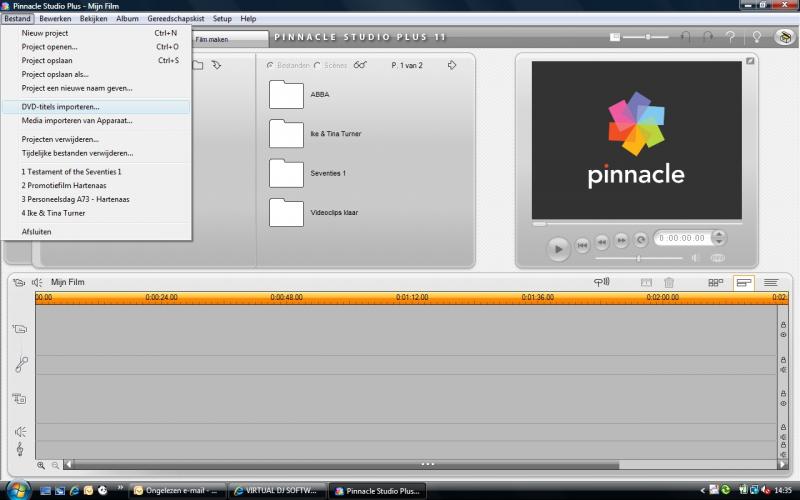This screenshot has width=800, height=500.
Task: Open the album folder browse icon
Action: (x=197, y=65)
